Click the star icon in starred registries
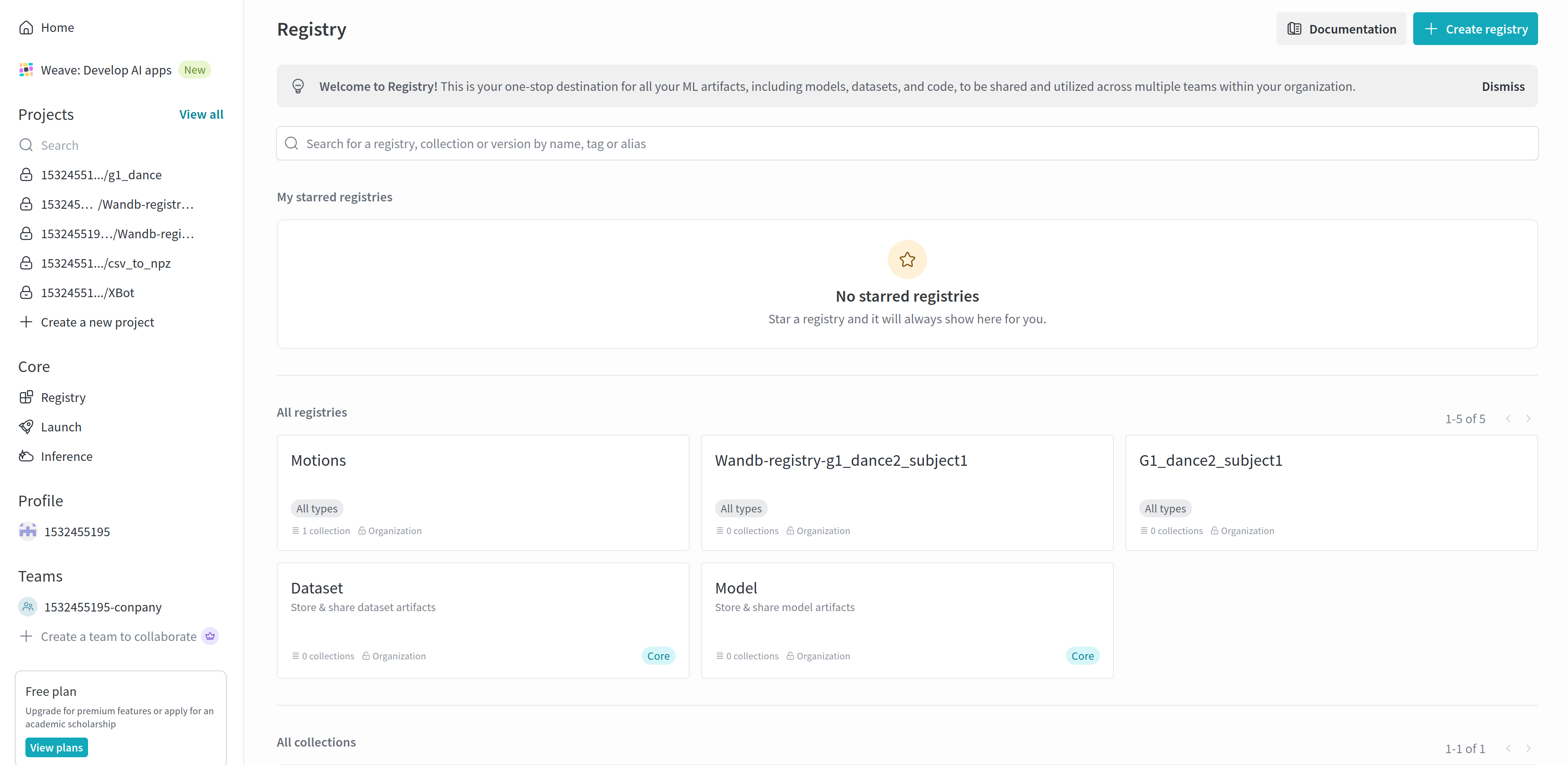The width and height of the screenshot is (1568, 765). [907, 260]
